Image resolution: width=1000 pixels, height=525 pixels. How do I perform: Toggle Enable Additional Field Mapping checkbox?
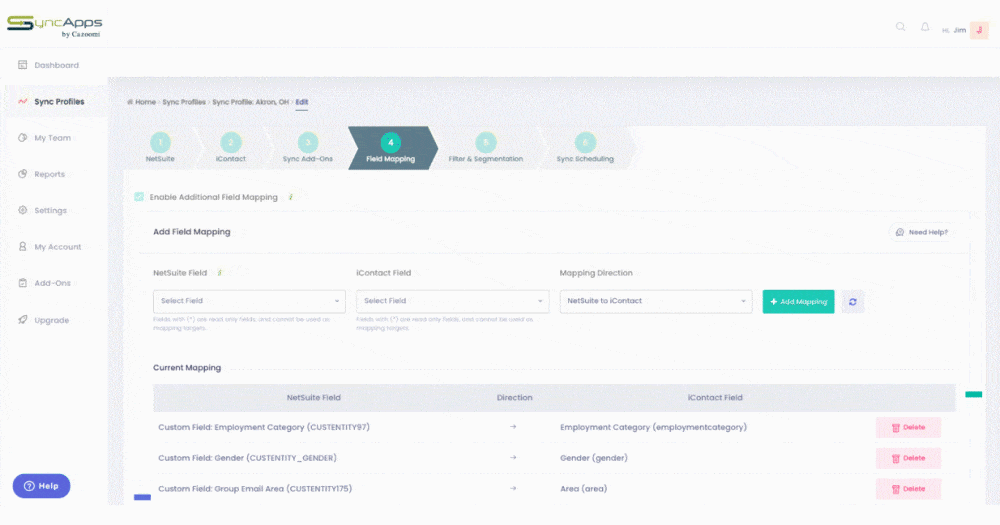(x=139, y=196)
